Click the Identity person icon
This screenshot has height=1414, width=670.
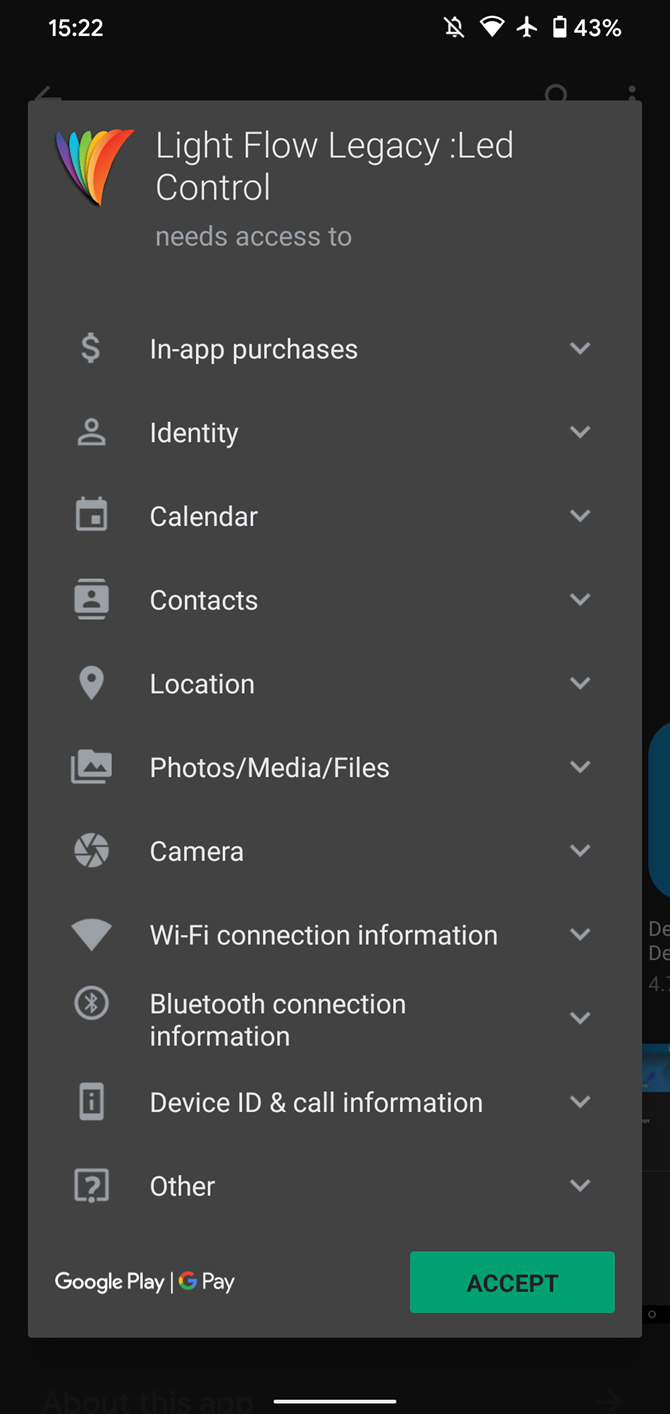tap(91, 433)
